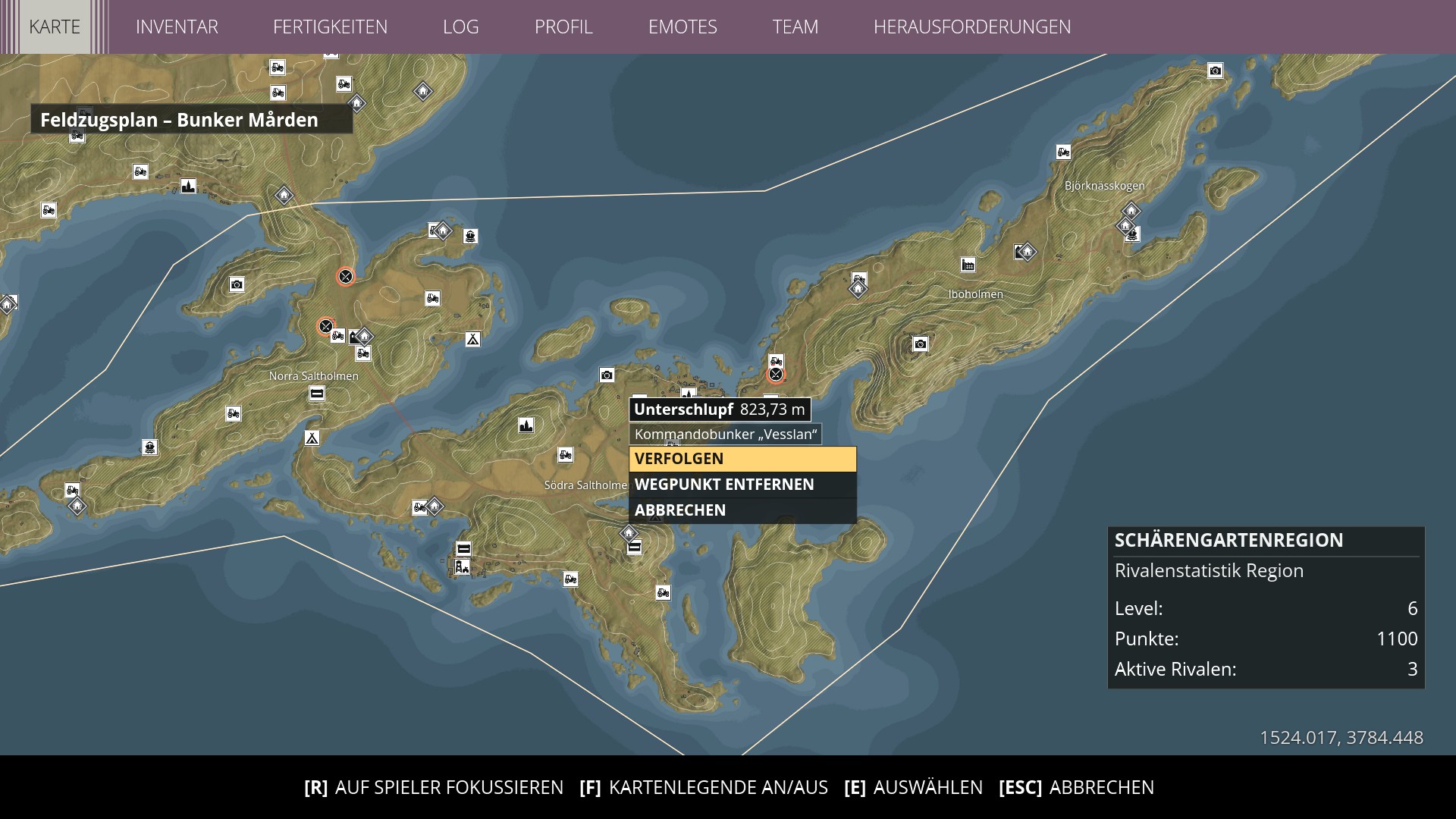Screen dimensions: 1456x819
Task: Select the camera icon south of Iboholmen label
Action: [x=920, y=344]
